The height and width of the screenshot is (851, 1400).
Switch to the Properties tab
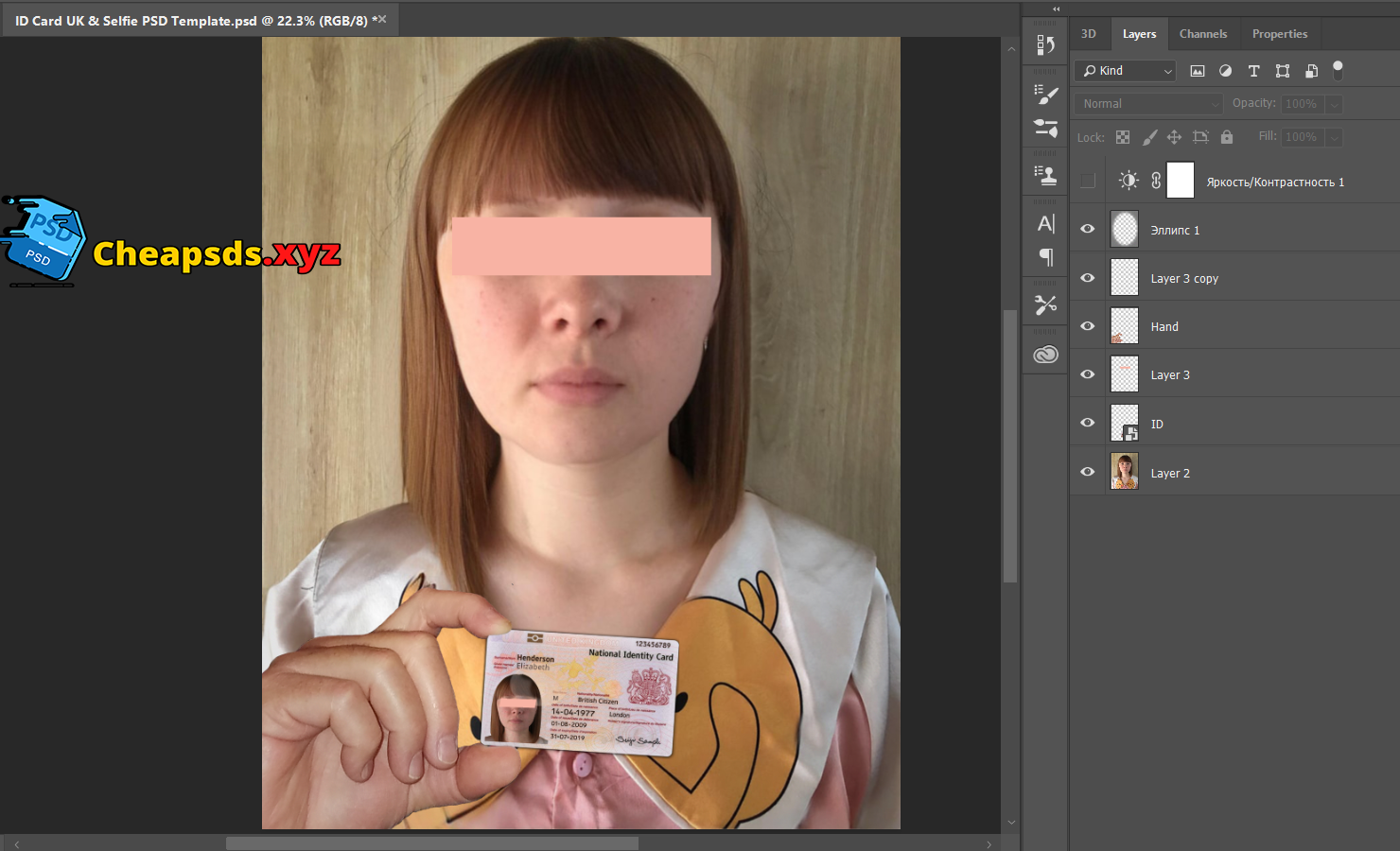pyautogui.click(x=1279, y=34)
